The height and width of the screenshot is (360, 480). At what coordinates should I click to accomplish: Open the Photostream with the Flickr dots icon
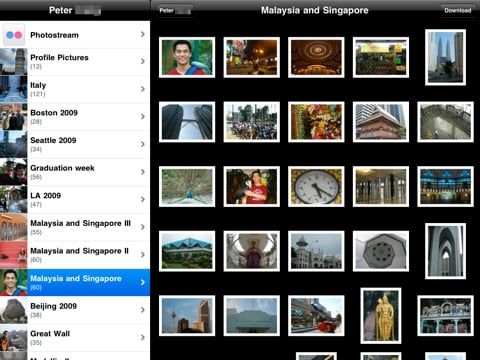pyautogui.click(x=14, y=35)
